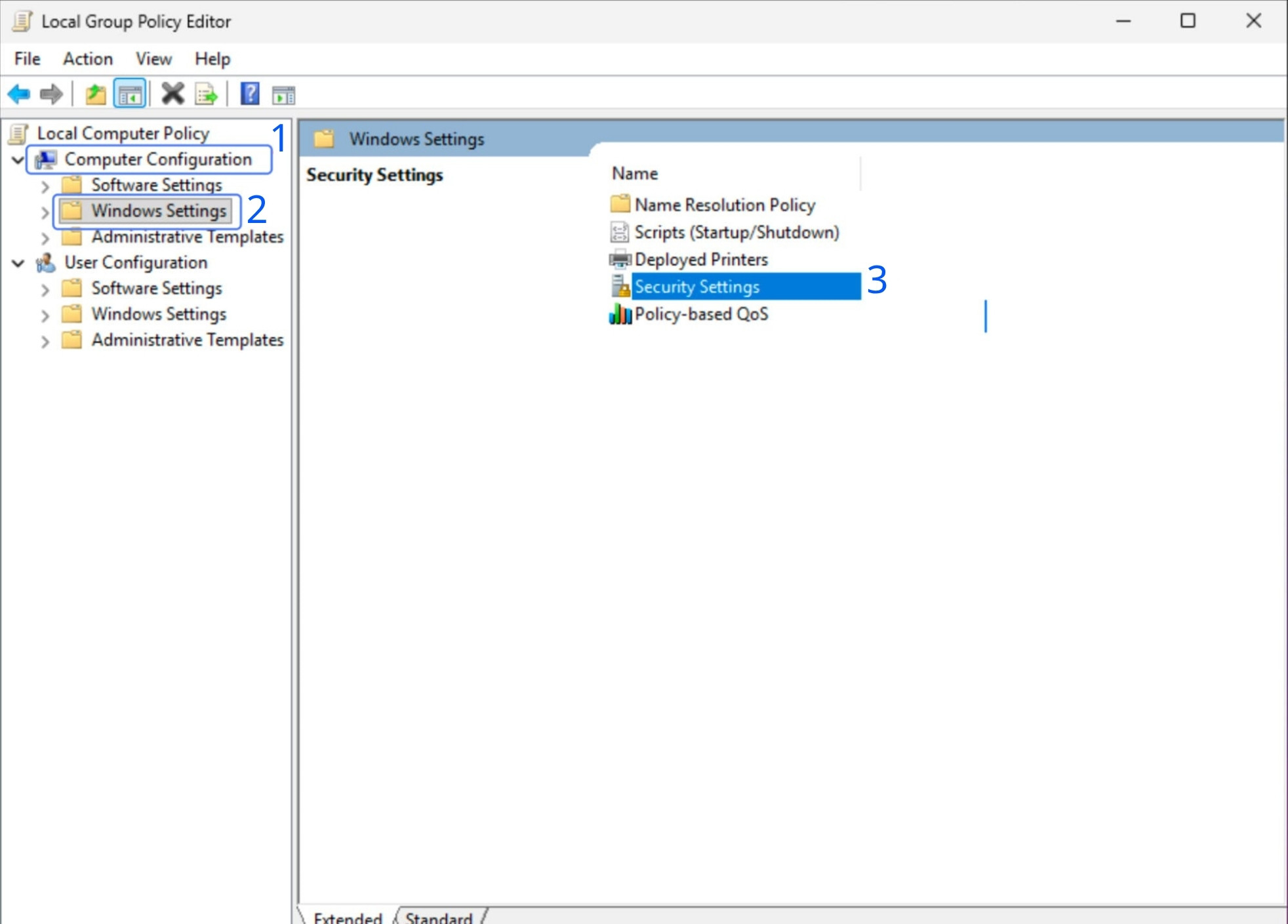1288x924 pixels.
Task: Collapse the User Configuration tree node
Action: [18, 263]
